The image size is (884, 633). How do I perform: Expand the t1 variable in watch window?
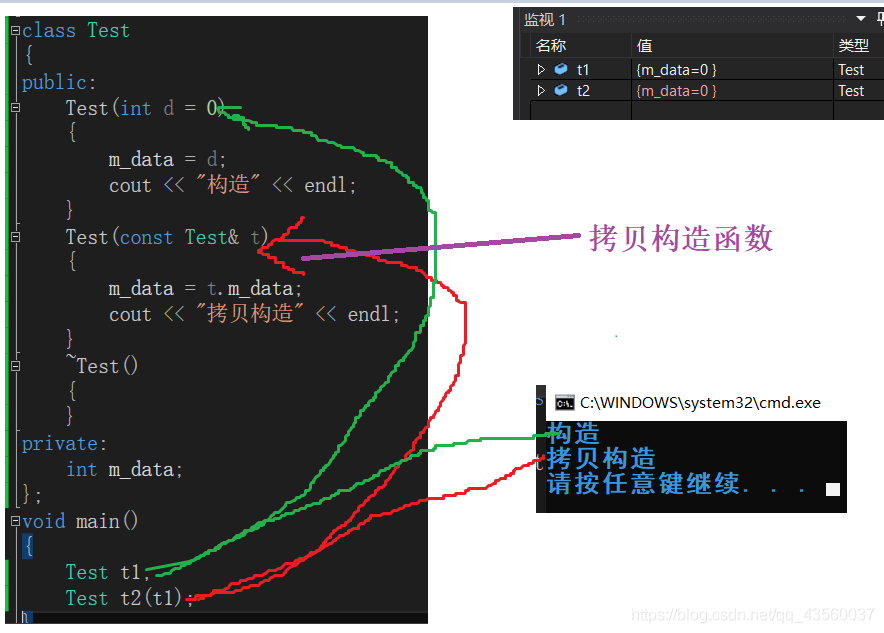[x=541, y=69]
